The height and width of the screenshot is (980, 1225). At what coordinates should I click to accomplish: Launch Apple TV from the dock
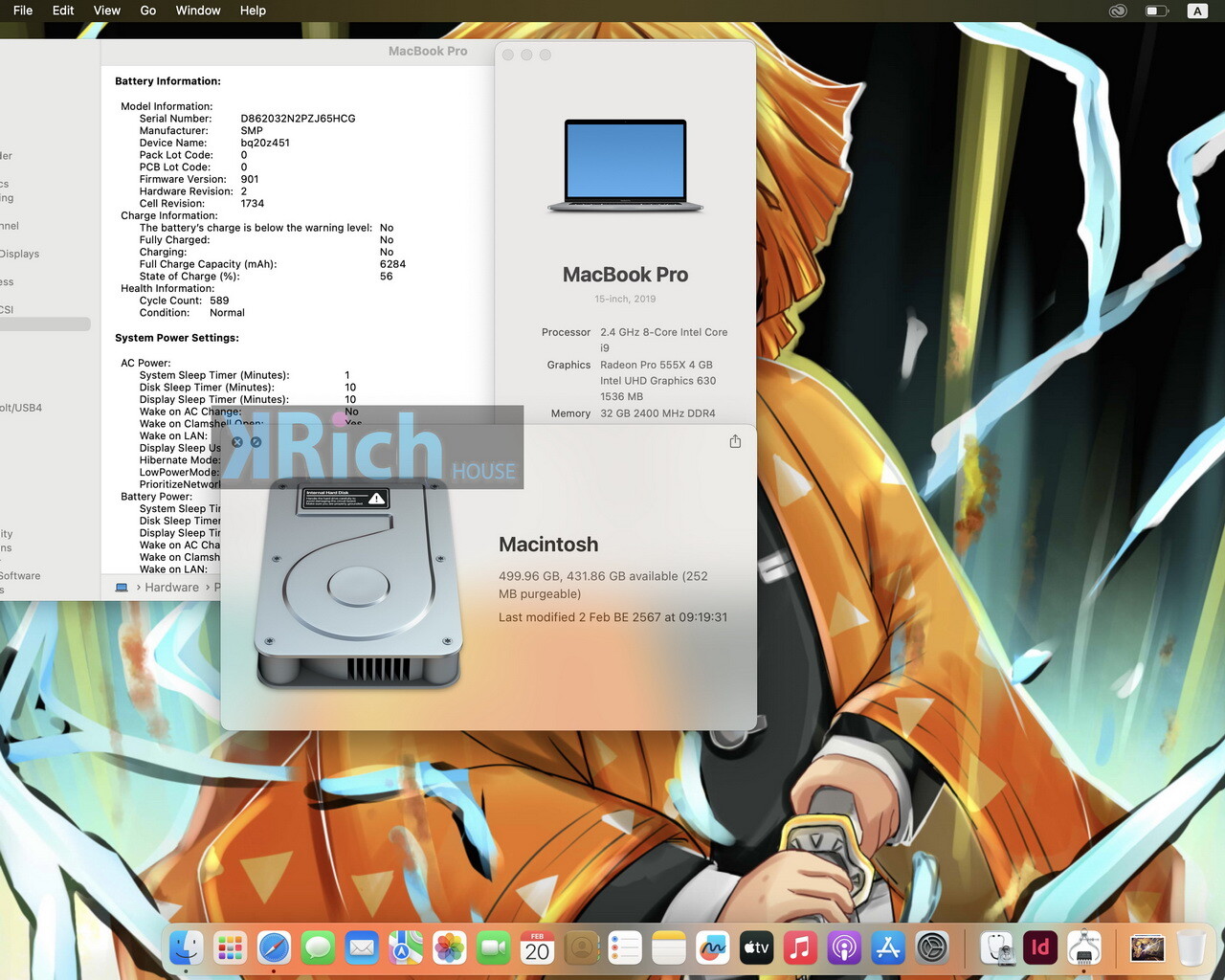[x=756, y=947]
